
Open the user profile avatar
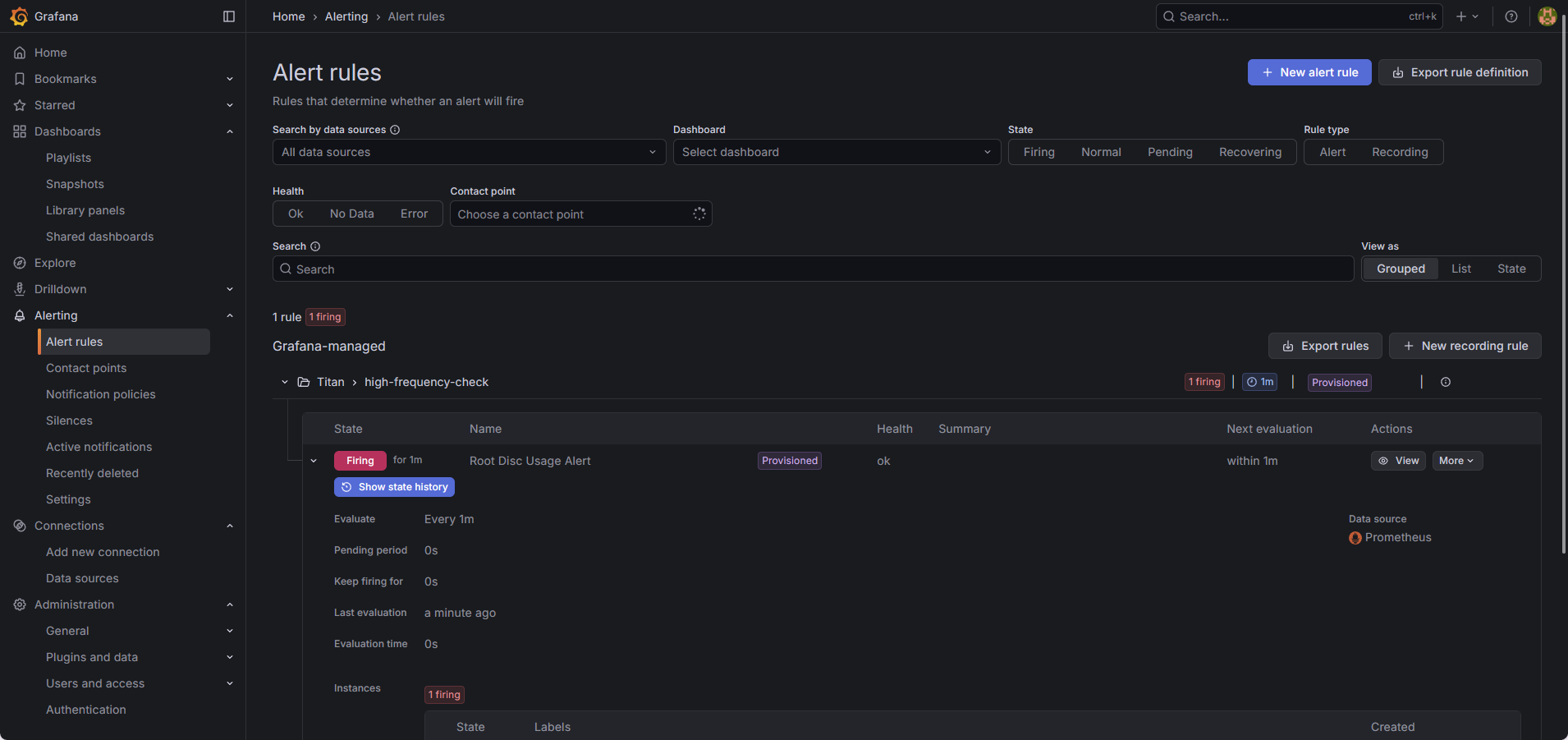coord(1547,16)
